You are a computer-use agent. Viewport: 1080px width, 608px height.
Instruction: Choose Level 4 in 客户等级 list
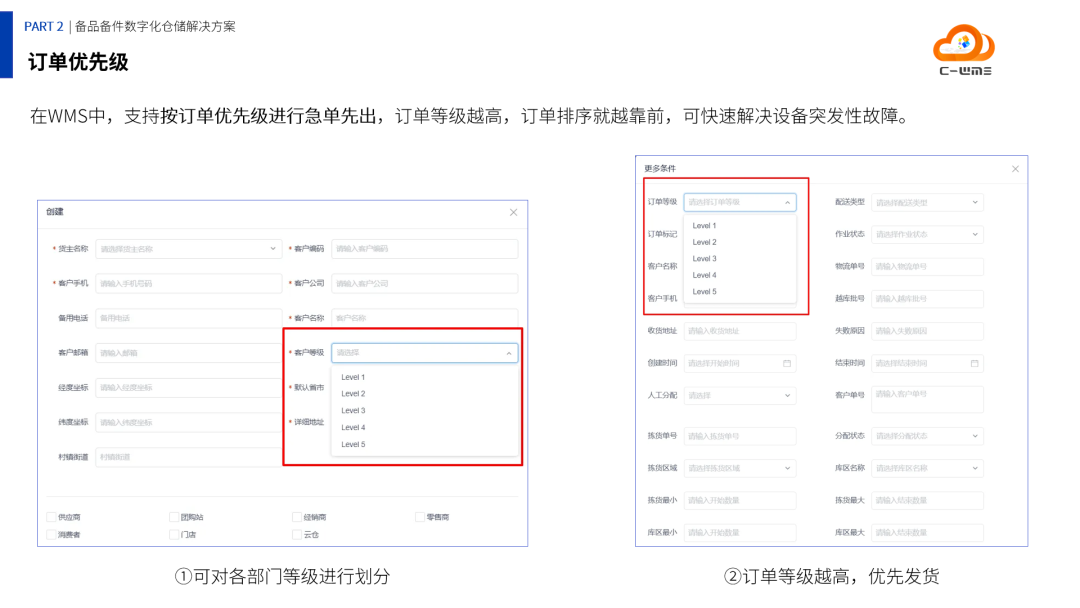click(x=424, y=428)
